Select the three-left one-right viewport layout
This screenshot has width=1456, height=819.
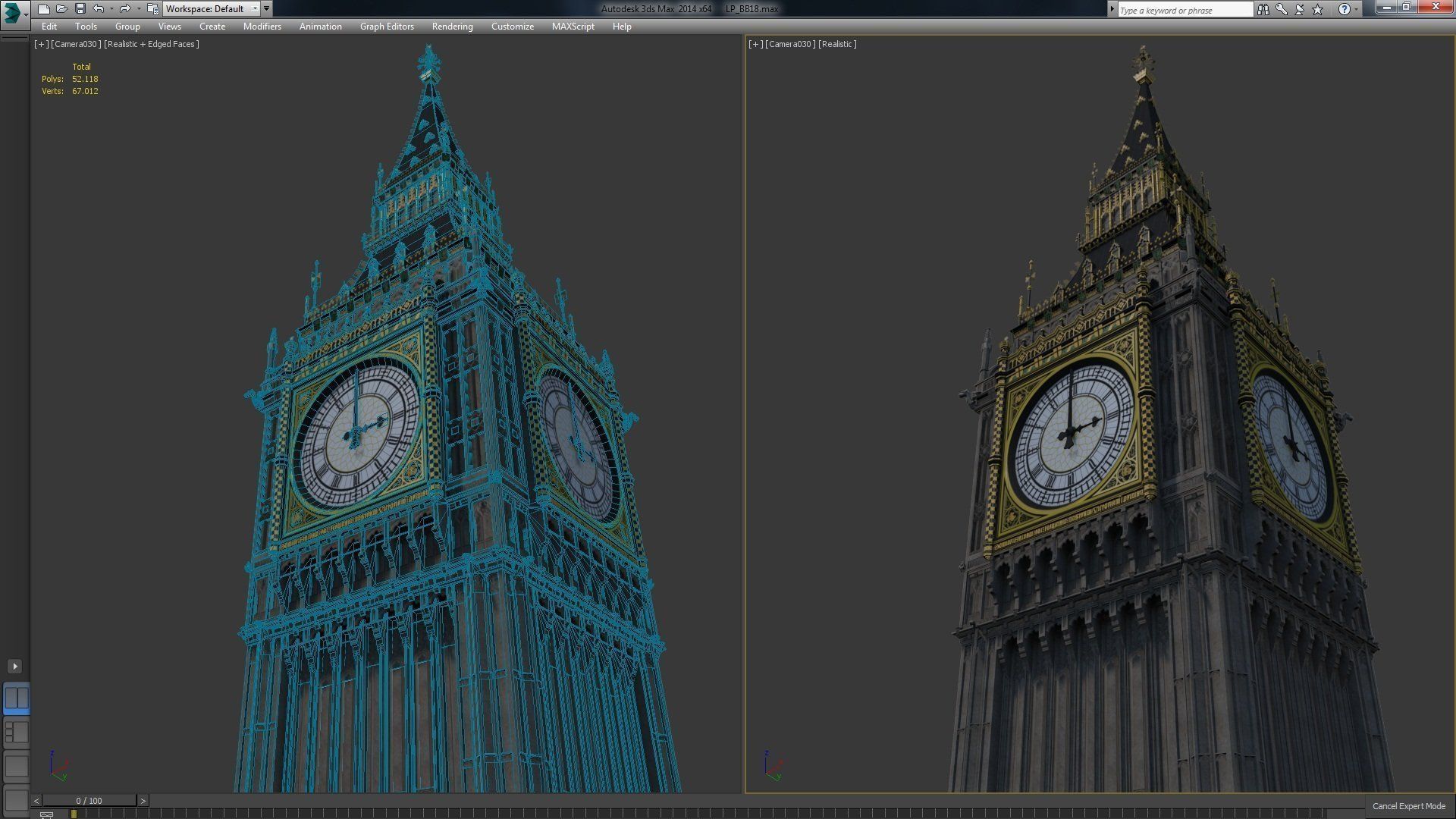click(x=16, y=732)
